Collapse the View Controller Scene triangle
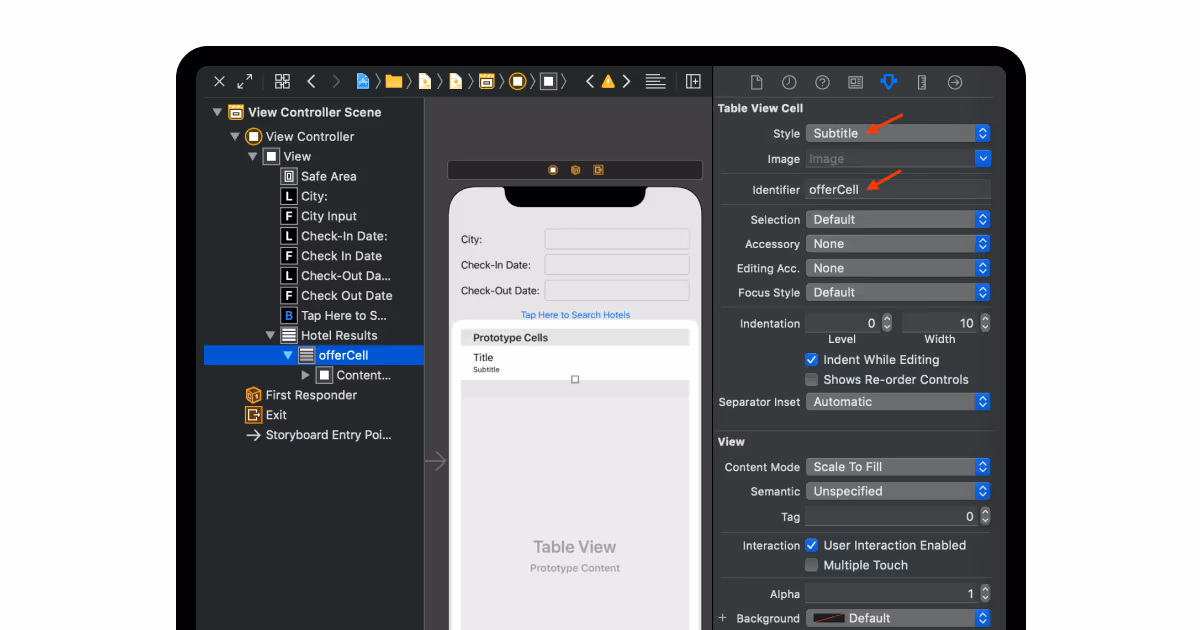This screenshot has width=1200, height=630. [x=218, y=112]
